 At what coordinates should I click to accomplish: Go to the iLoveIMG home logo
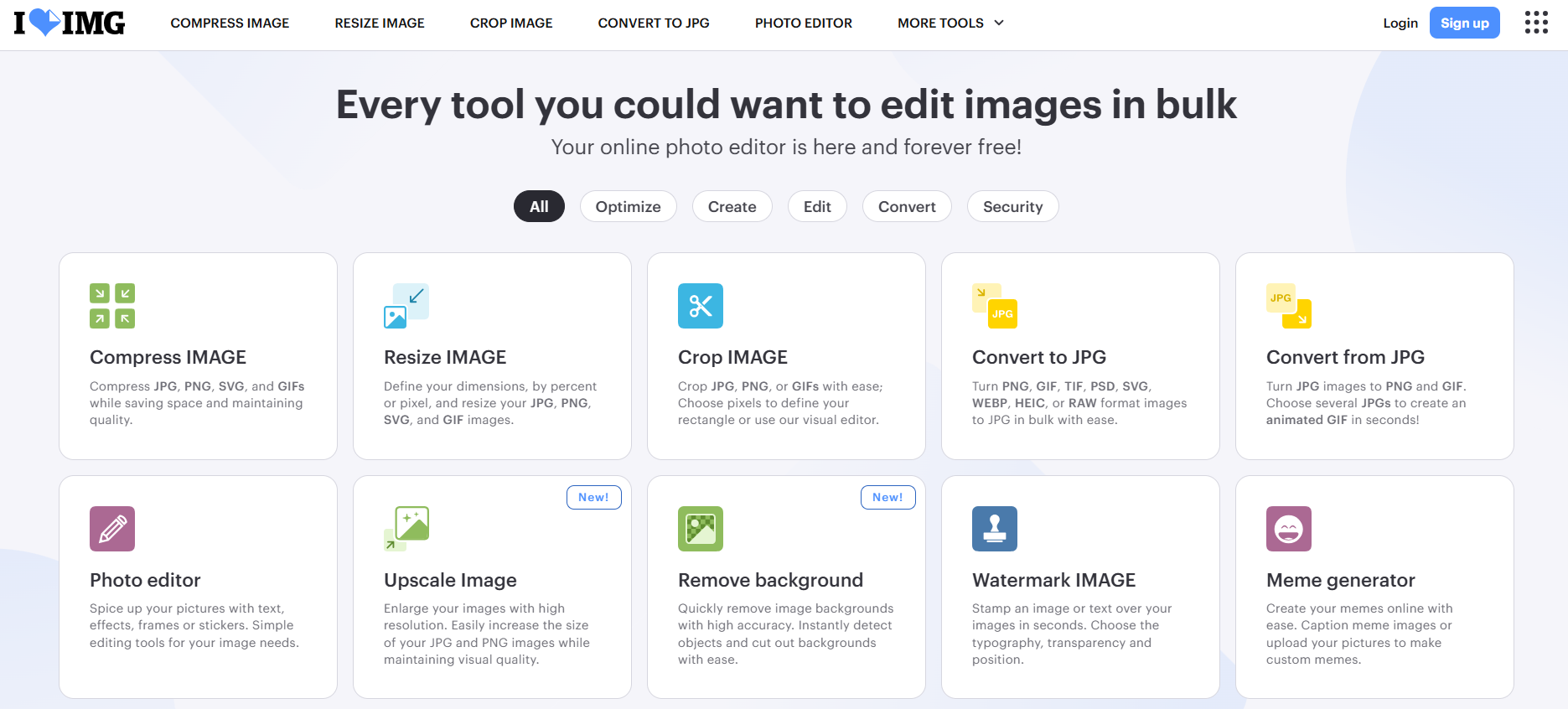click(x=70, y=23)
